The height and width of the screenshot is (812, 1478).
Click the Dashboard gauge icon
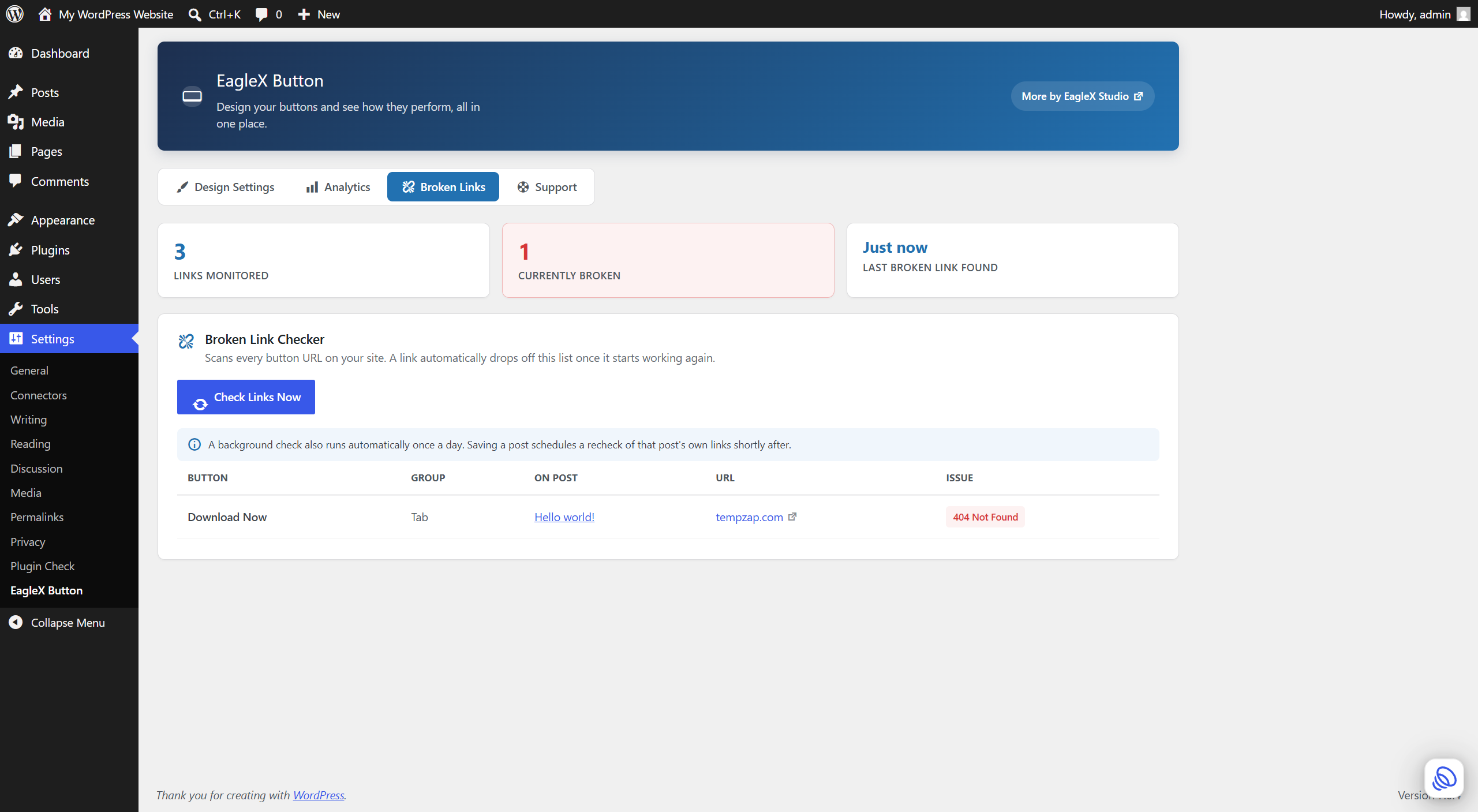coord(16,53)
